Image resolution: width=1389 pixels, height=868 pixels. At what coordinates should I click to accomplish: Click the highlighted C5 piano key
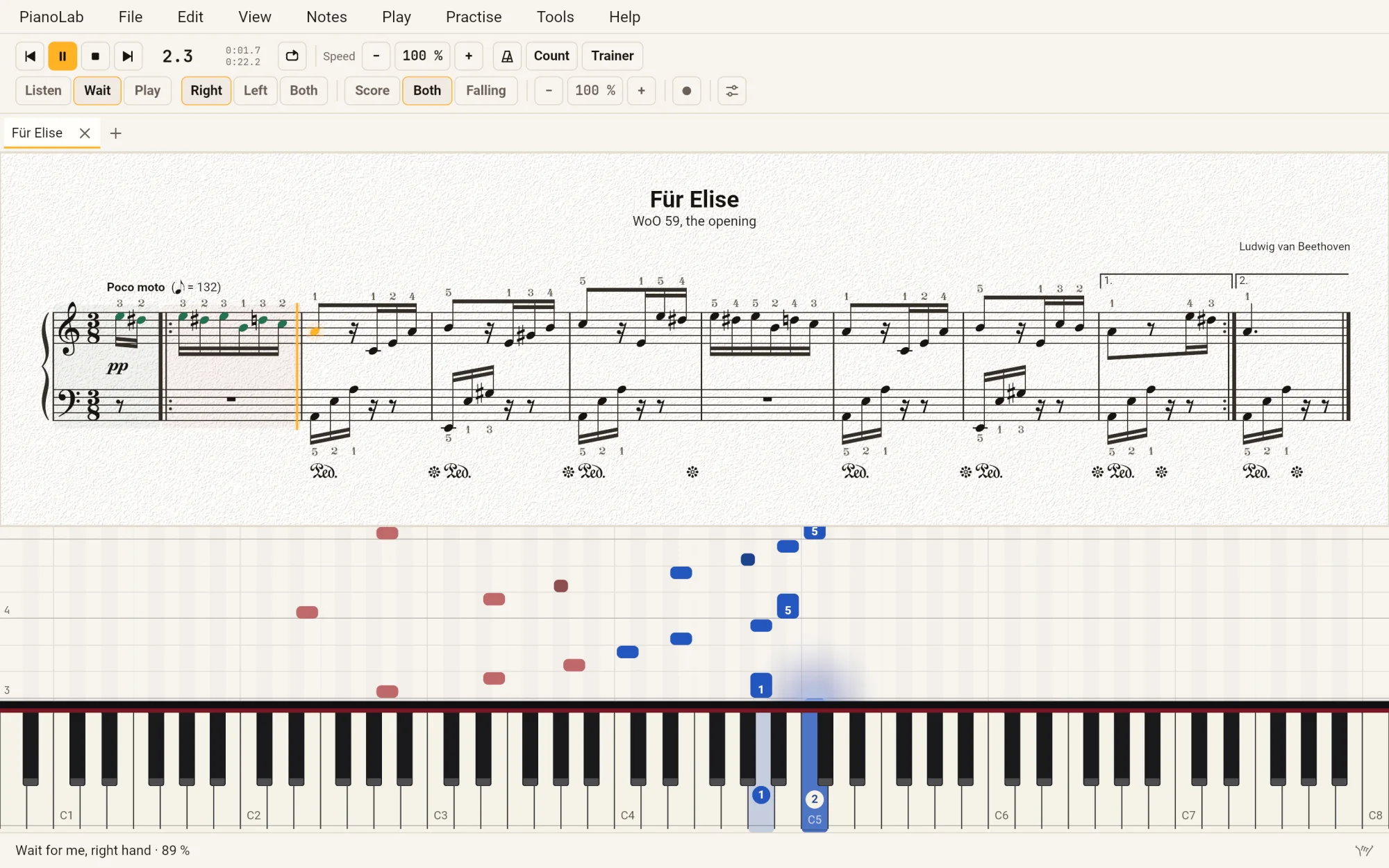tap(815, 771)
